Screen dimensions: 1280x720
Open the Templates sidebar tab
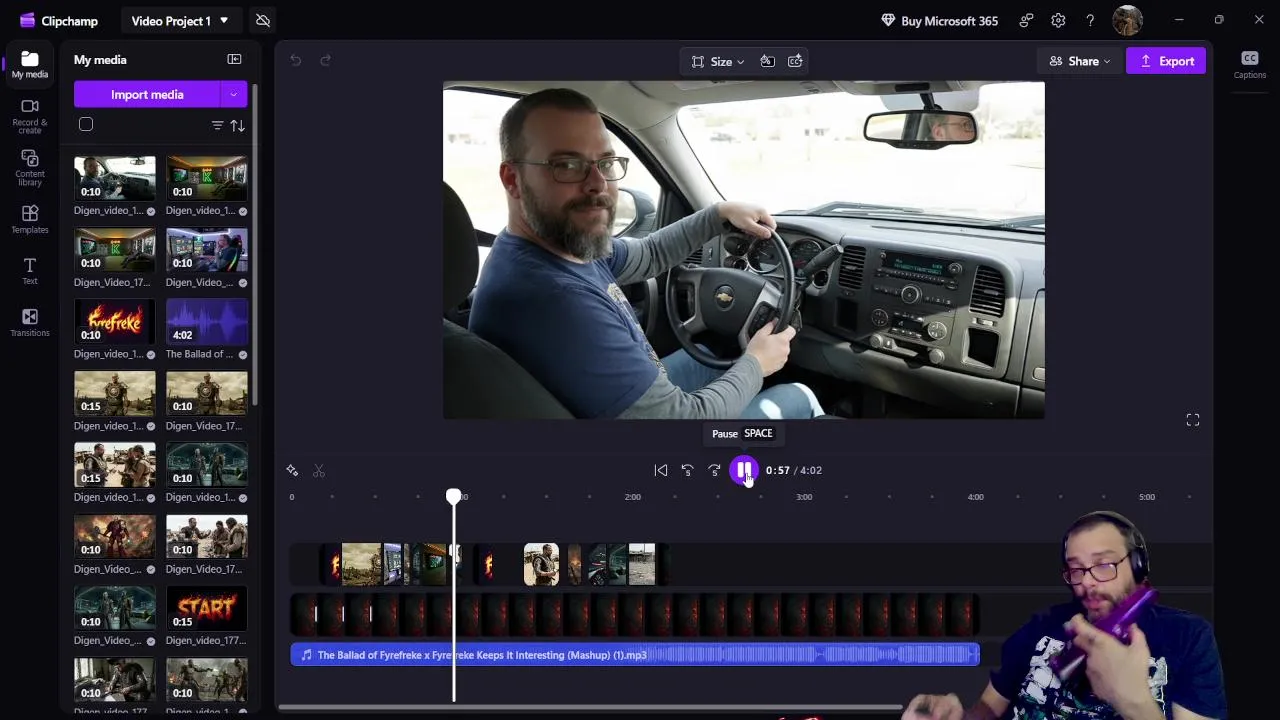click(29, 220)
